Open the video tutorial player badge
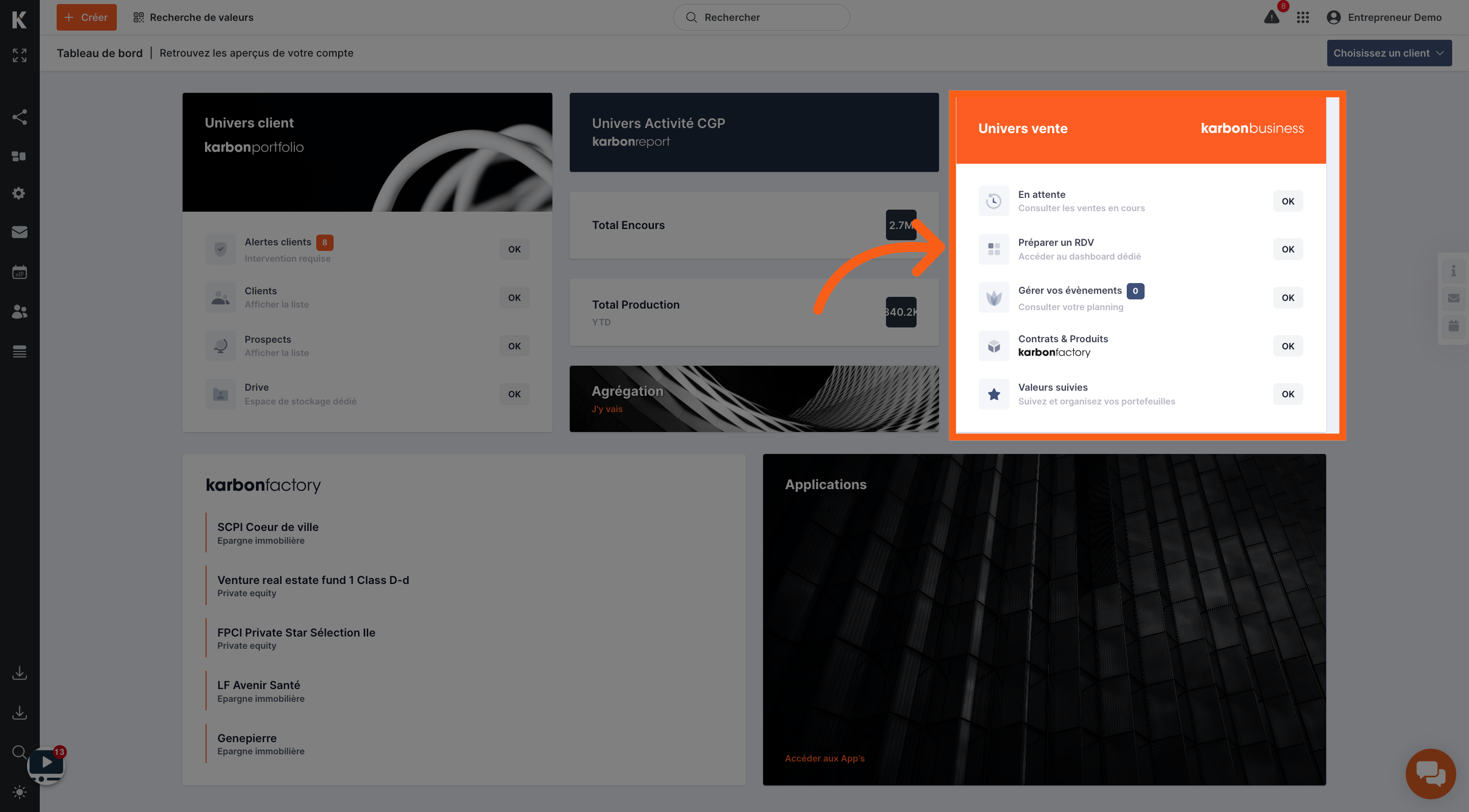 point(46,765)
